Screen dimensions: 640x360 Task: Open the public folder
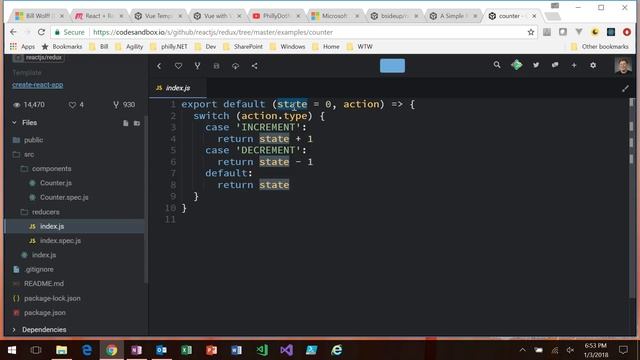tap(33, 140)
